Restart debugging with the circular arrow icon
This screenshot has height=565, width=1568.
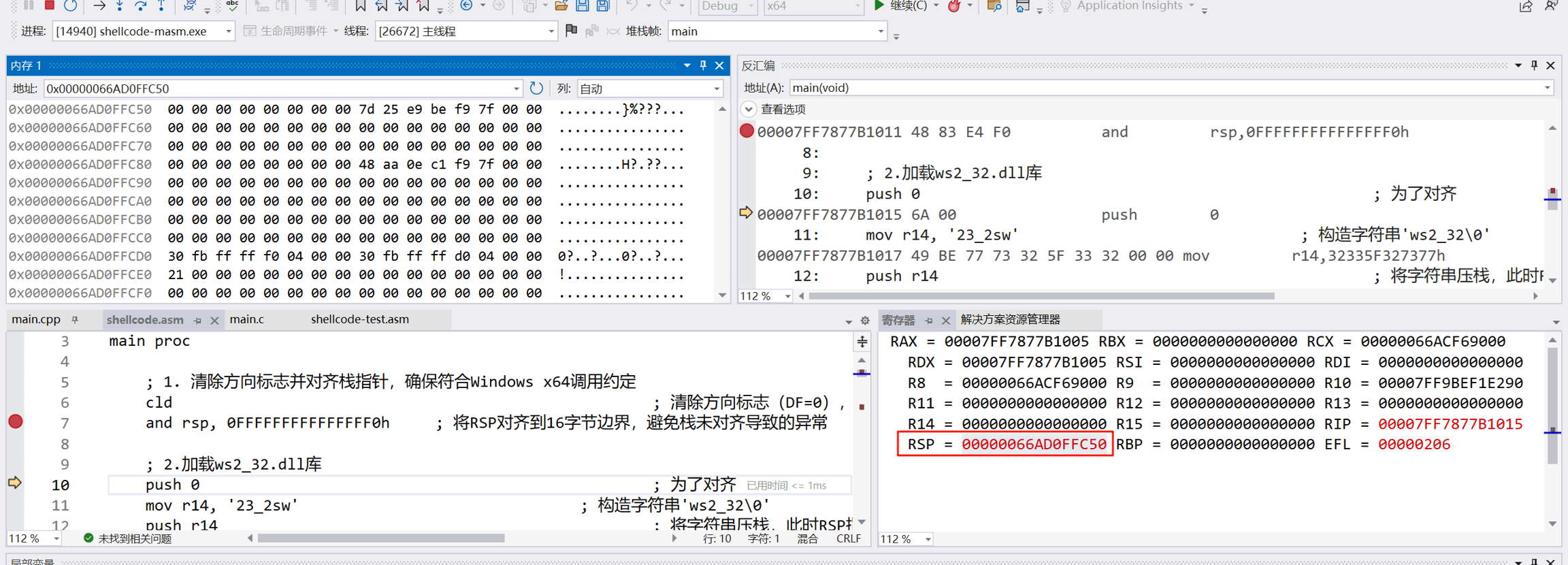70,5
